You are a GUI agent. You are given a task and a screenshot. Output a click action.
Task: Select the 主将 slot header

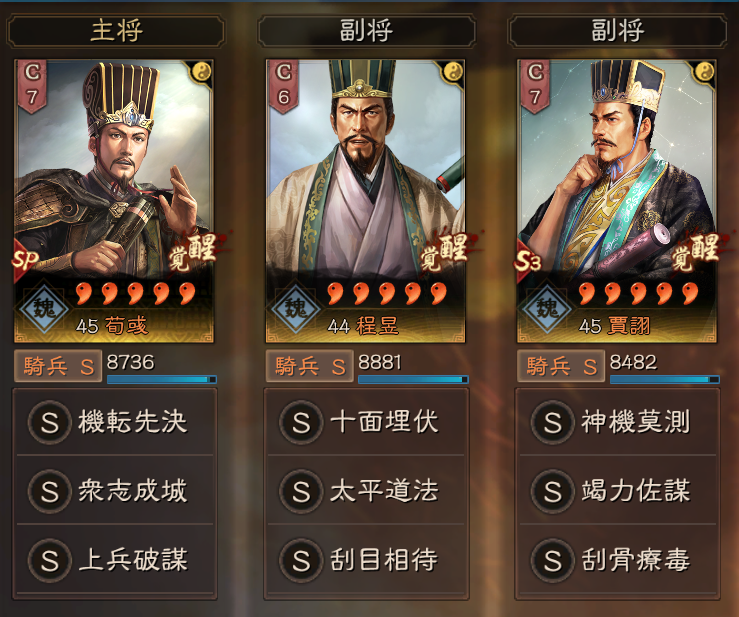pyautogui.click(x=116, y=31)
